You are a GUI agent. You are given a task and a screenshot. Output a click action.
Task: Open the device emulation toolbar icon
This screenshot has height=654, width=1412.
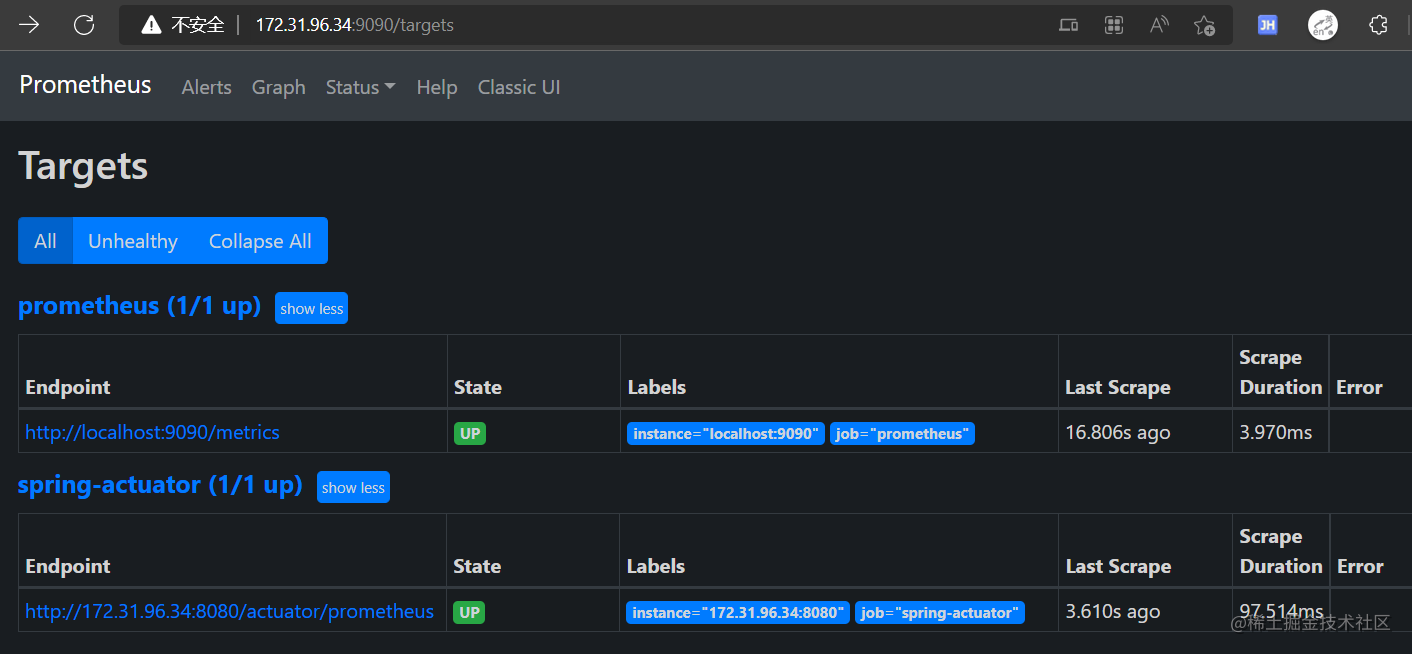1068,24
